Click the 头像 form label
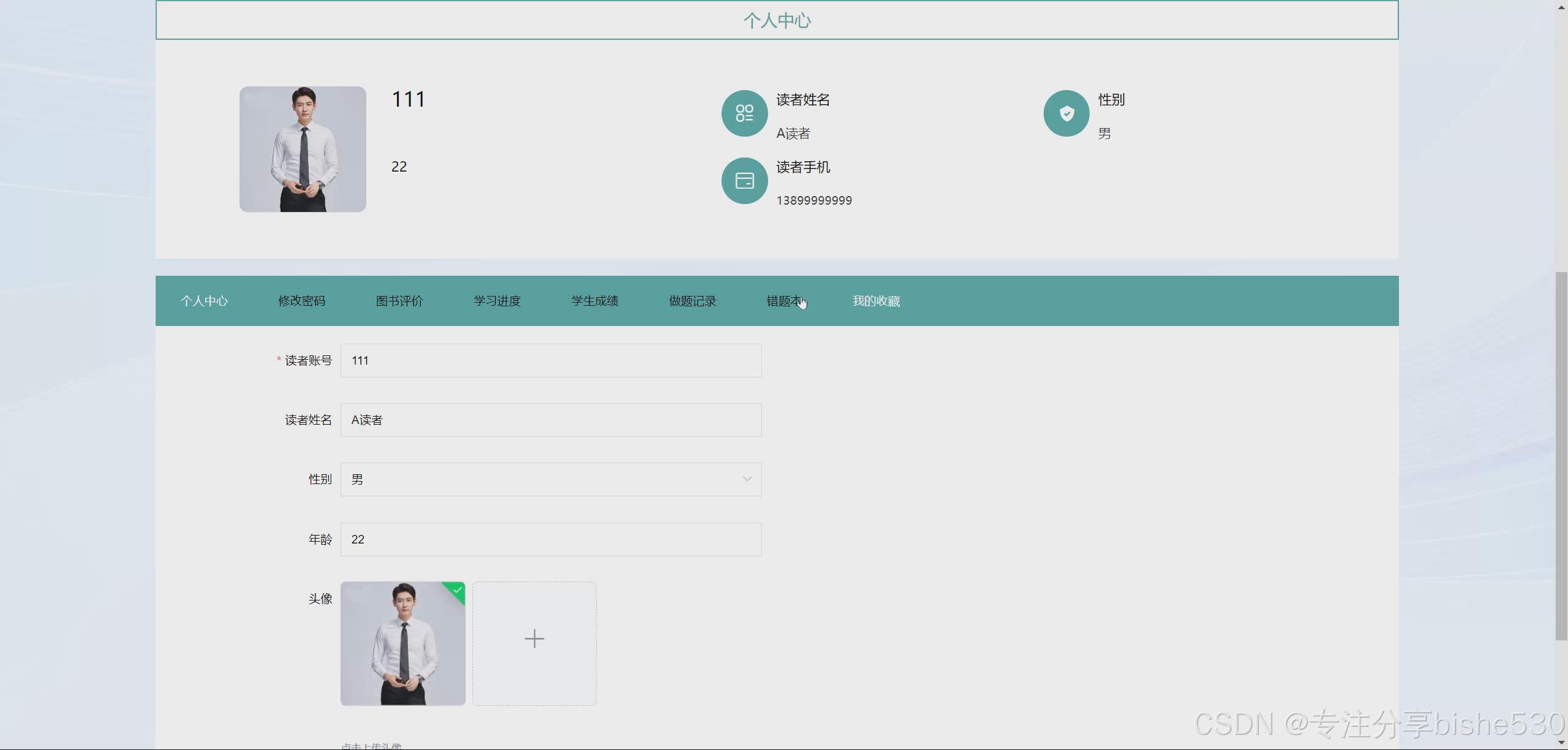The image size is (1568, 750). tap(320, 599)
